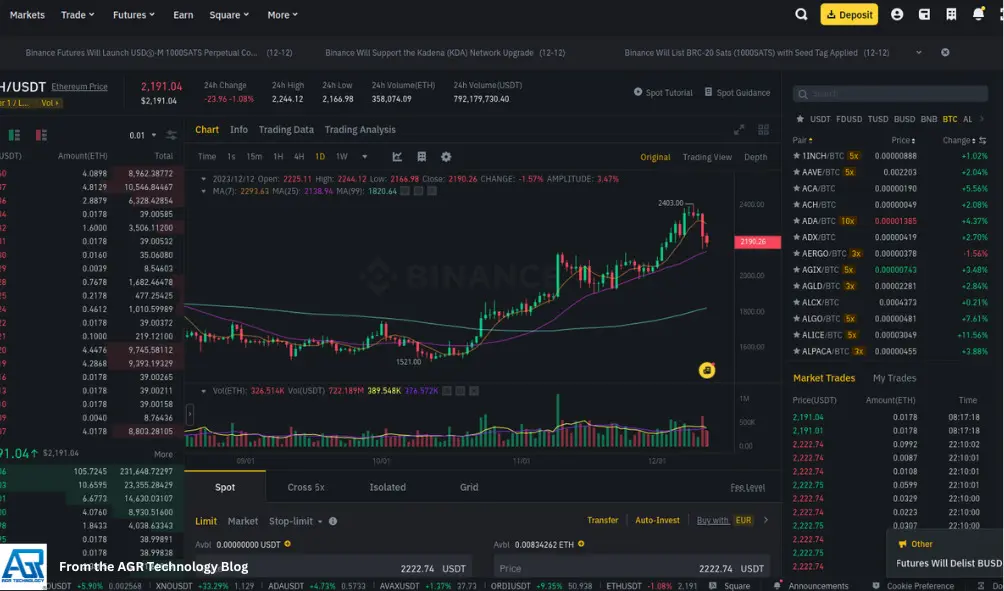Select the sell order book view icon

click(40, 134)
